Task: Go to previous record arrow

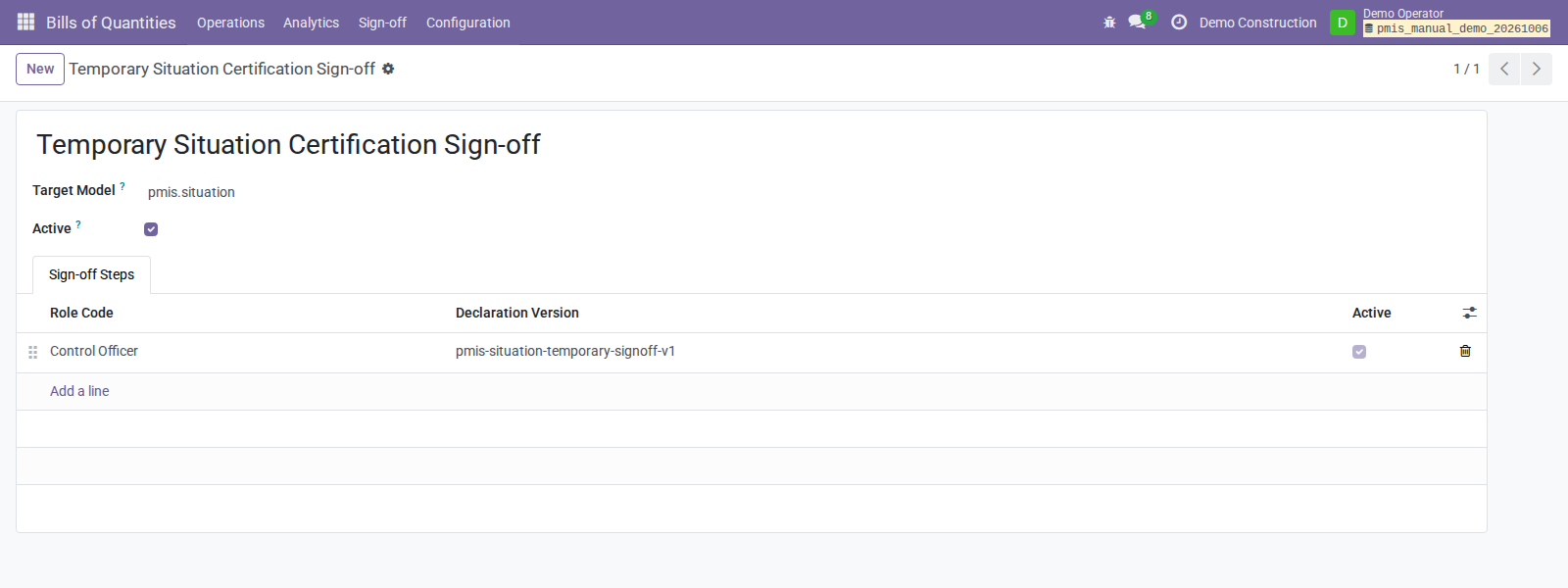Action: (1504, 69)
